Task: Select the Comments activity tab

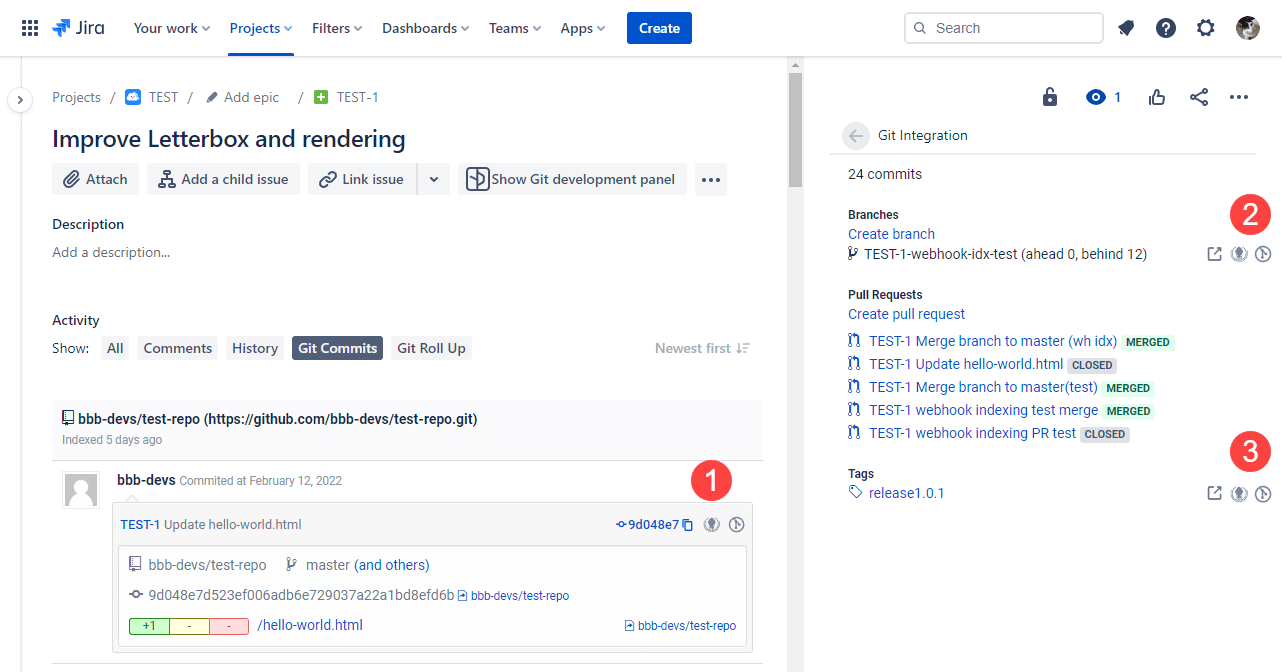Action: tap(178, 348)
